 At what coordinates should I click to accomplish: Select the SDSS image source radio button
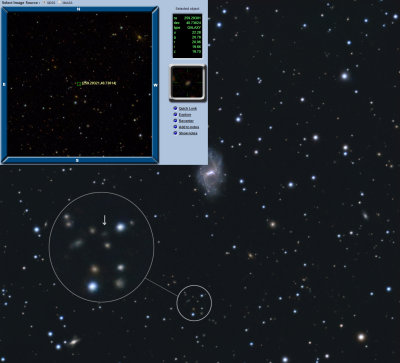coord(44,2)
